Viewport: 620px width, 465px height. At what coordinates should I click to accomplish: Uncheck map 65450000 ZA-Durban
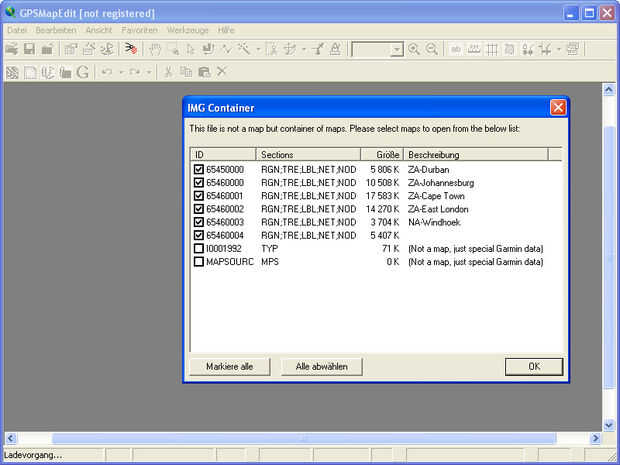tap(198, 170)
